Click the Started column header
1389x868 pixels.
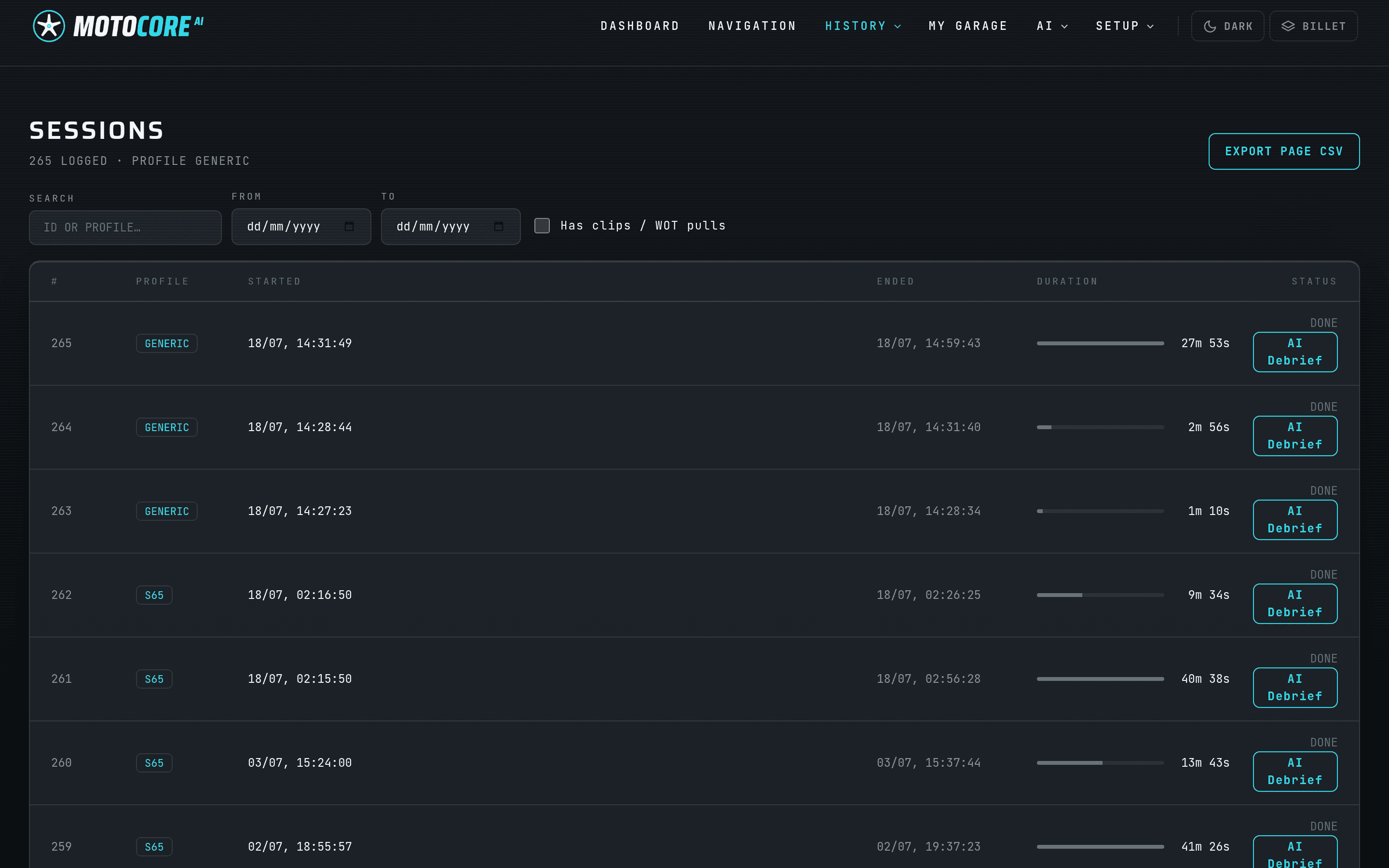274,281
